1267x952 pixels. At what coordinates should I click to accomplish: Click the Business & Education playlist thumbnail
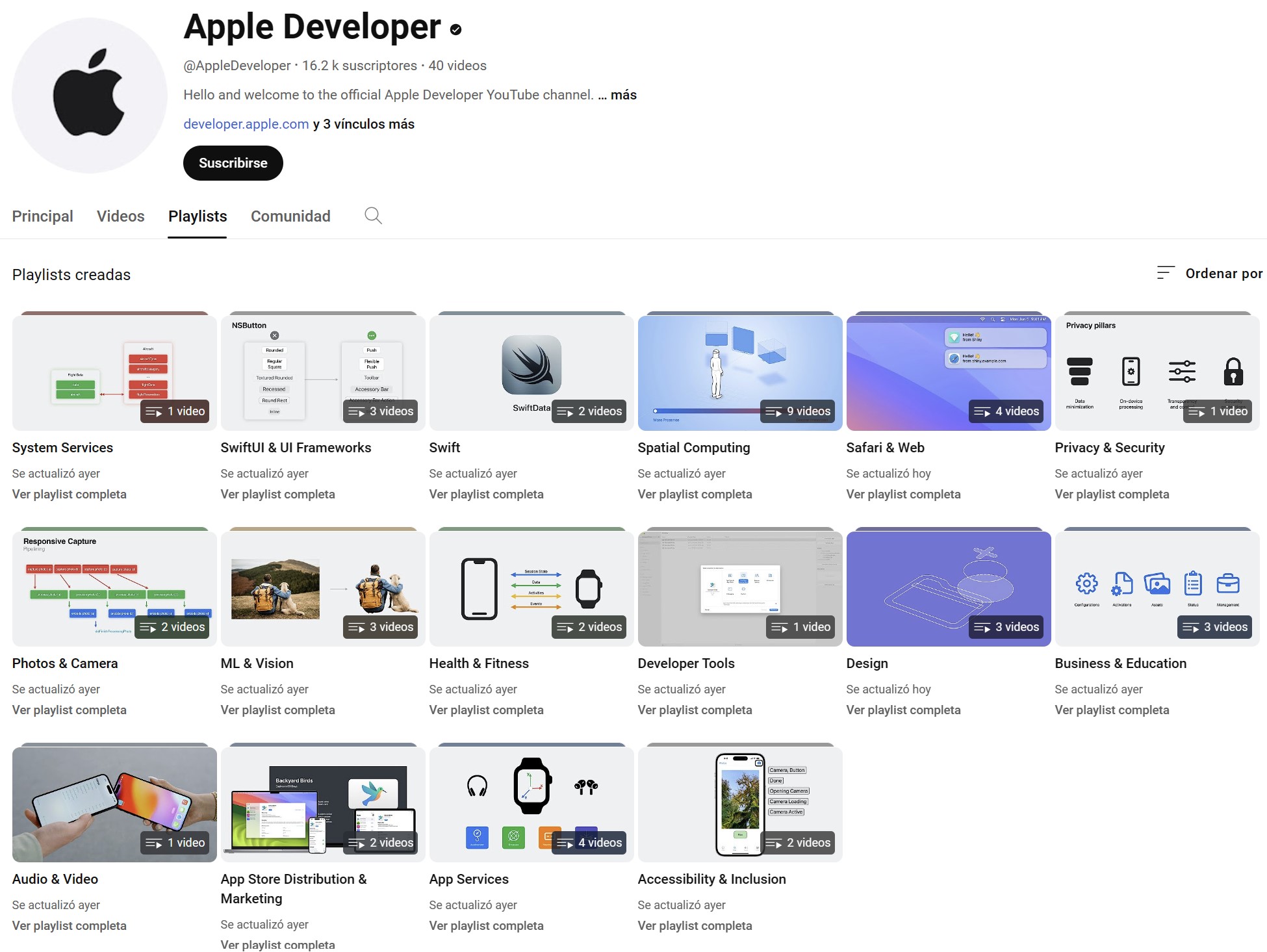1157,589
